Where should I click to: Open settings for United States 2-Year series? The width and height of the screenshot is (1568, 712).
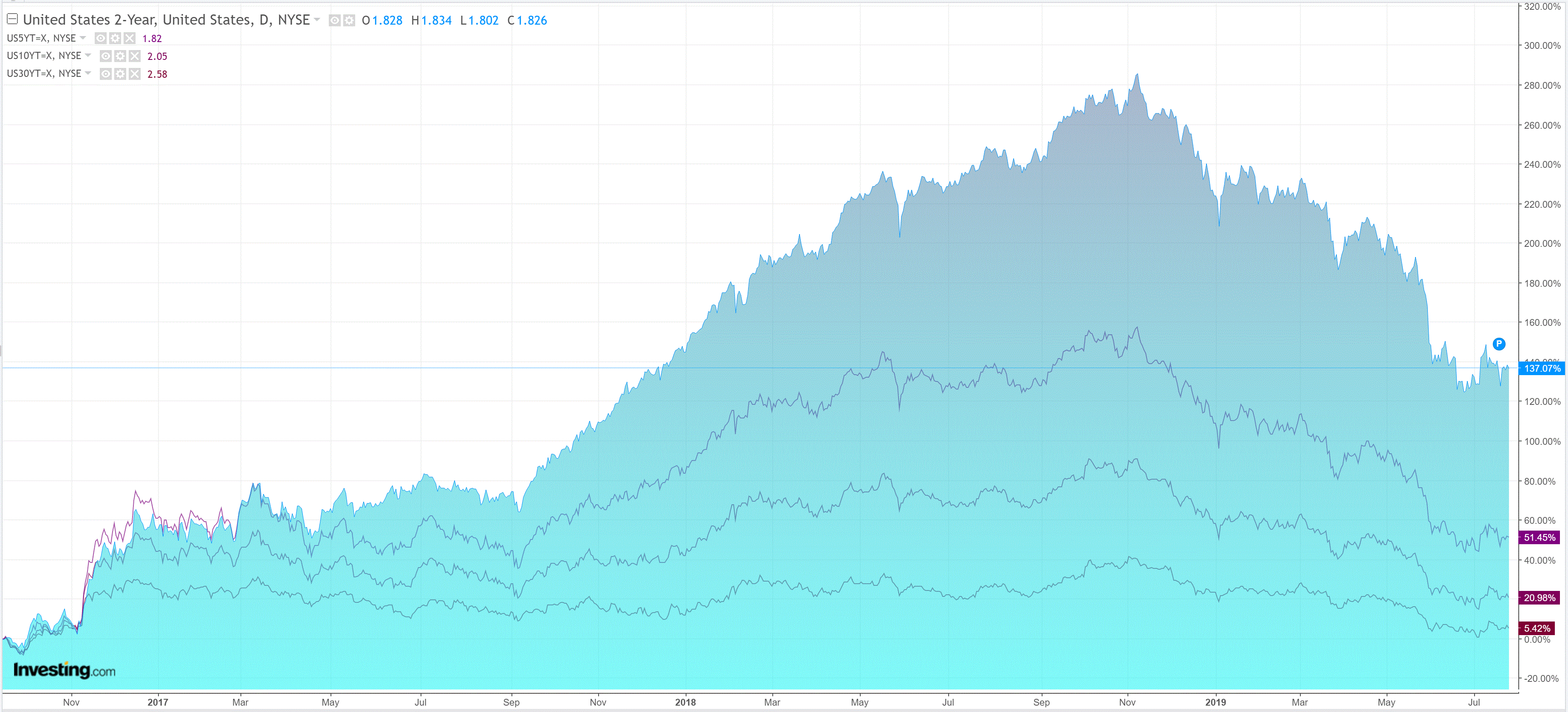[x=349, y=21]
